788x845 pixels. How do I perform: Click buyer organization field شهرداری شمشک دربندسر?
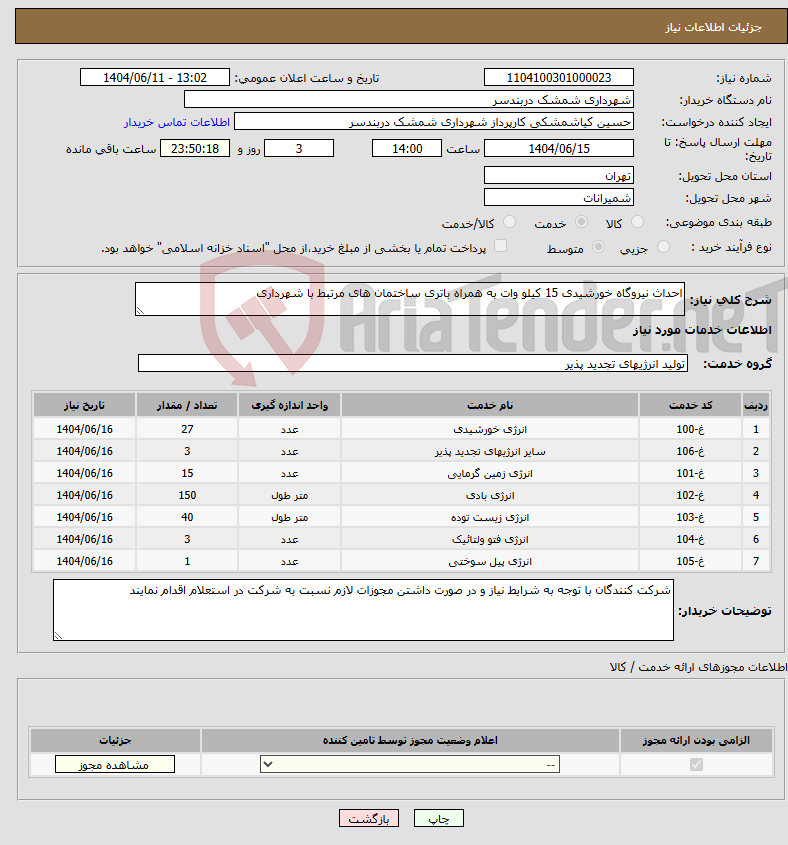click(x=409, y=100)
